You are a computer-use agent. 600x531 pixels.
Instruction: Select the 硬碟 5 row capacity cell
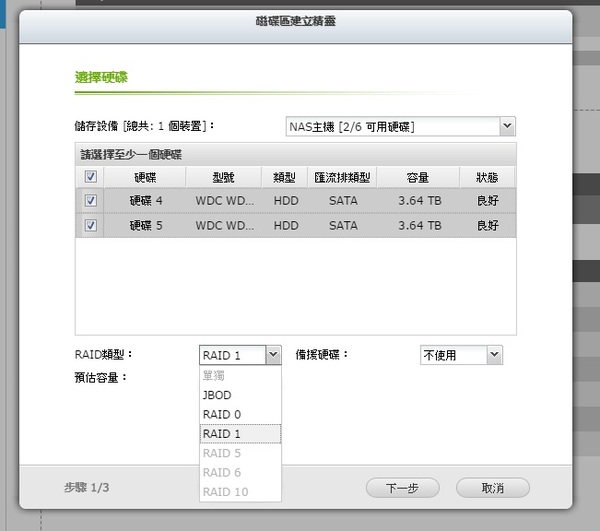418,226
